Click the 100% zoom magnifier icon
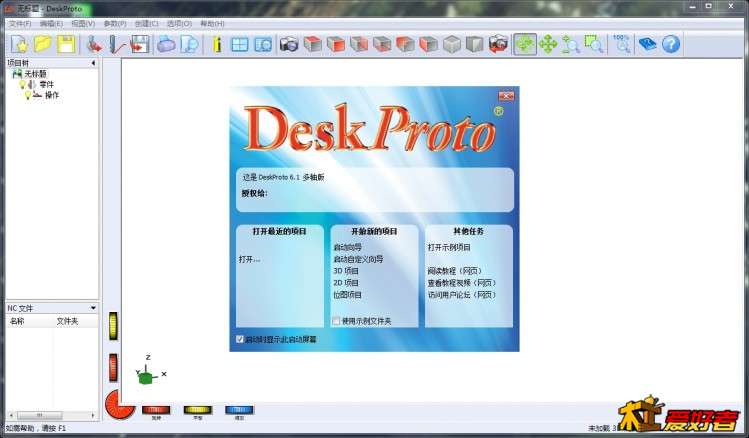749x438 pixels. tap(621, 43)
